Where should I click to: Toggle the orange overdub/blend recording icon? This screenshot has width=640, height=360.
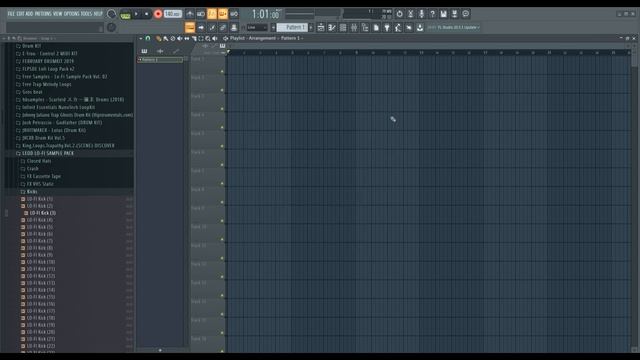tap(223, 14)
